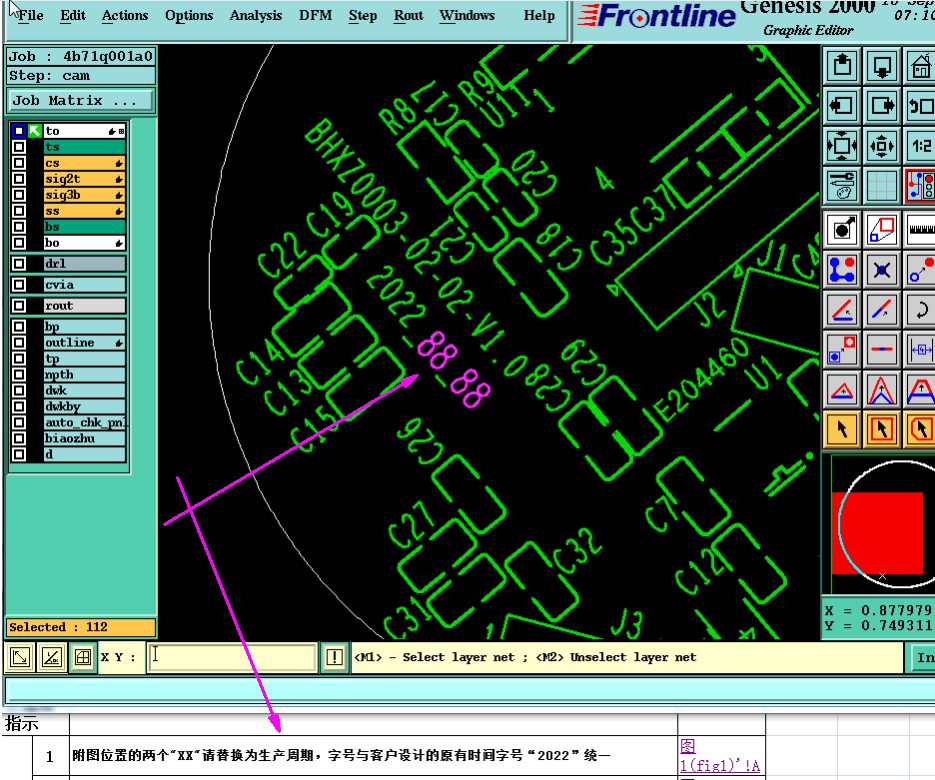Select the zoom in icon with outward arrows
The image size is (935, 780).
tap(842, 146)
